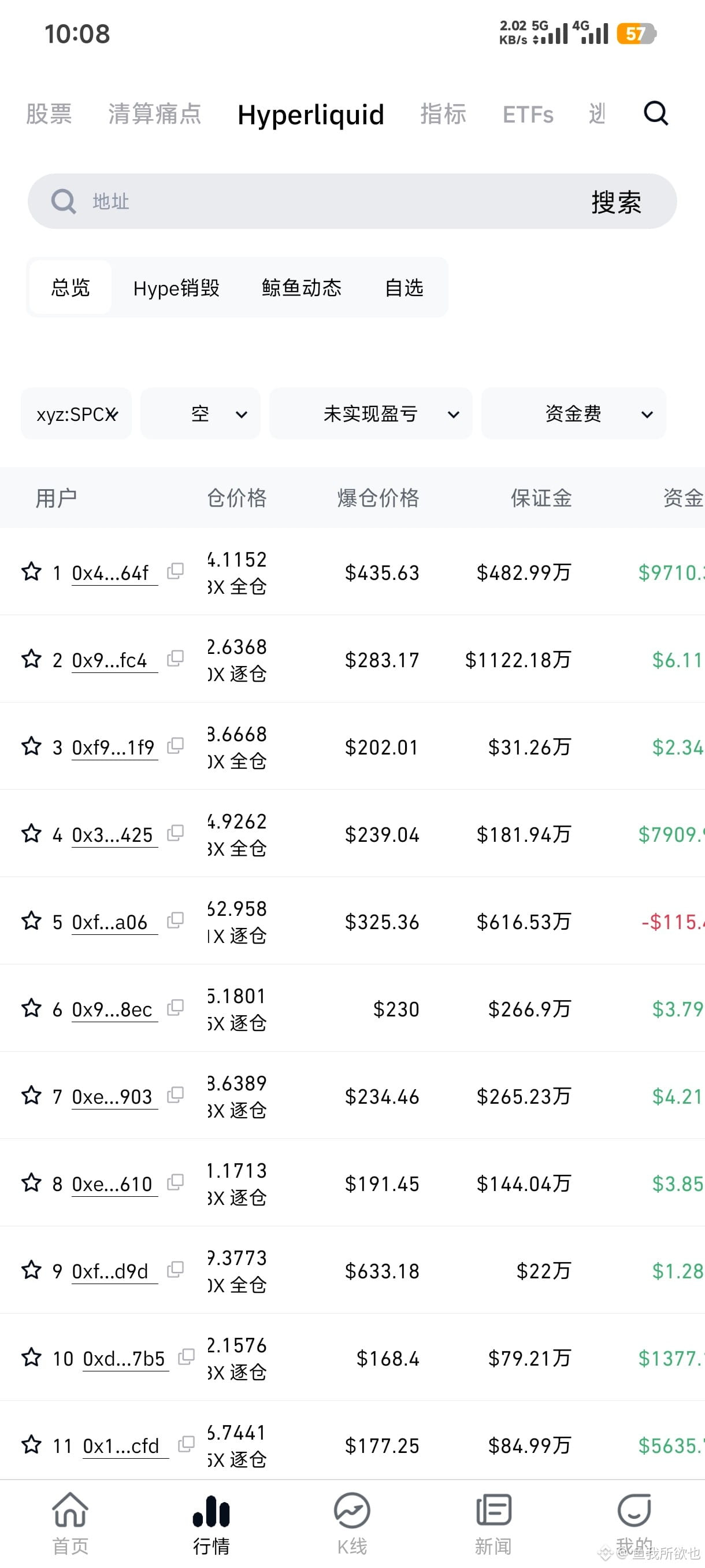Select the 总览 sub-tab
This screenshot has height=1568, width=705.
click(x=70, y=287)
